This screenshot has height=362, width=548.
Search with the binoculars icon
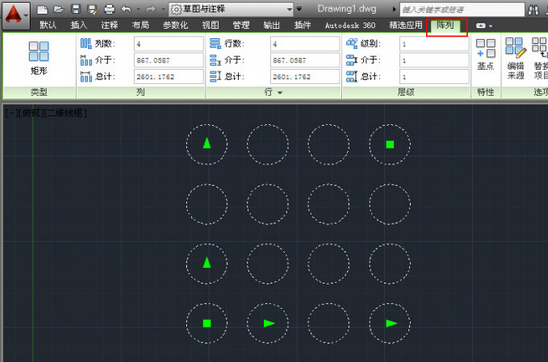(x=533, y=10)
